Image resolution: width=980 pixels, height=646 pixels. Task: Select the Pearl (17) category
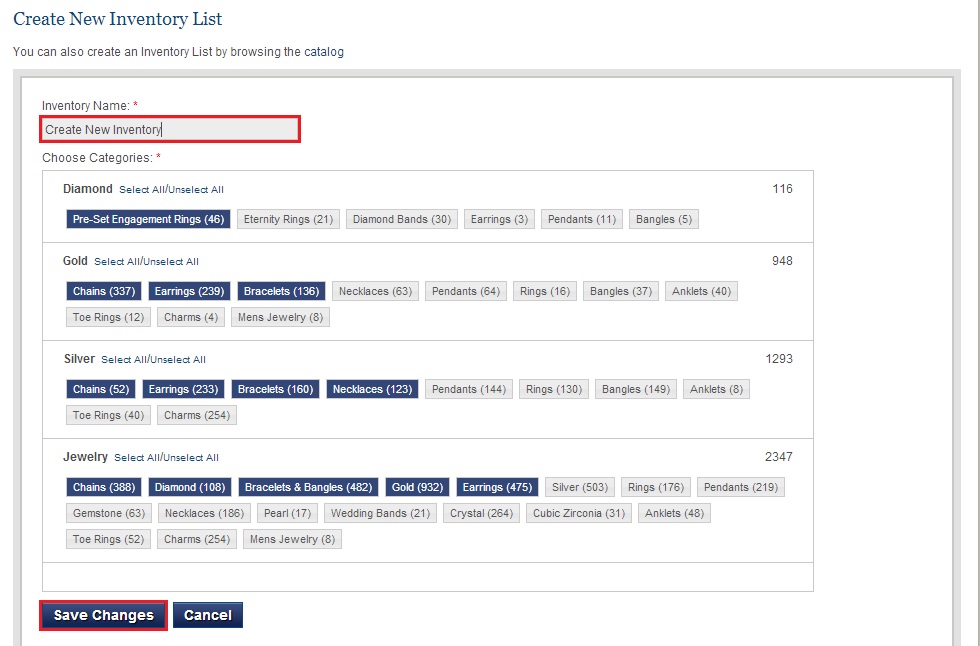coord(288,514)
